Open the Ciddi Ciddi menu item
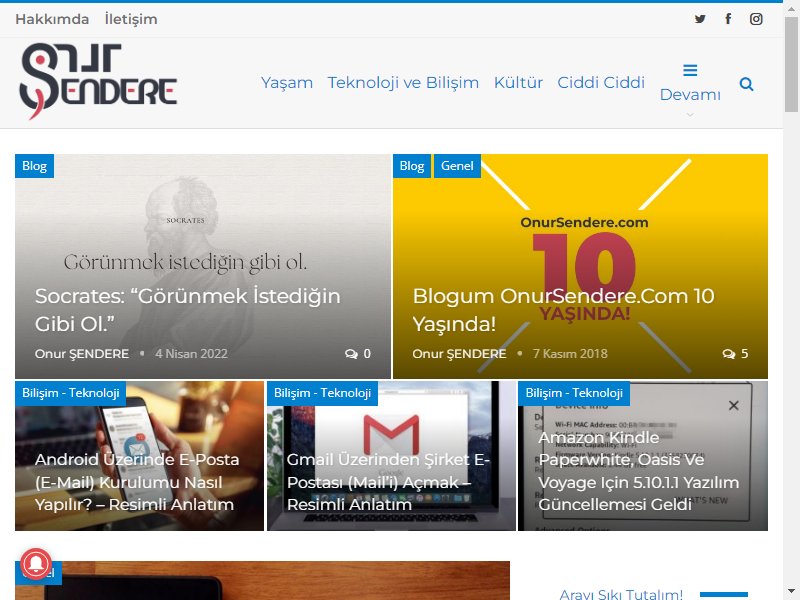800x600 pixels. [x=601, y=83]
